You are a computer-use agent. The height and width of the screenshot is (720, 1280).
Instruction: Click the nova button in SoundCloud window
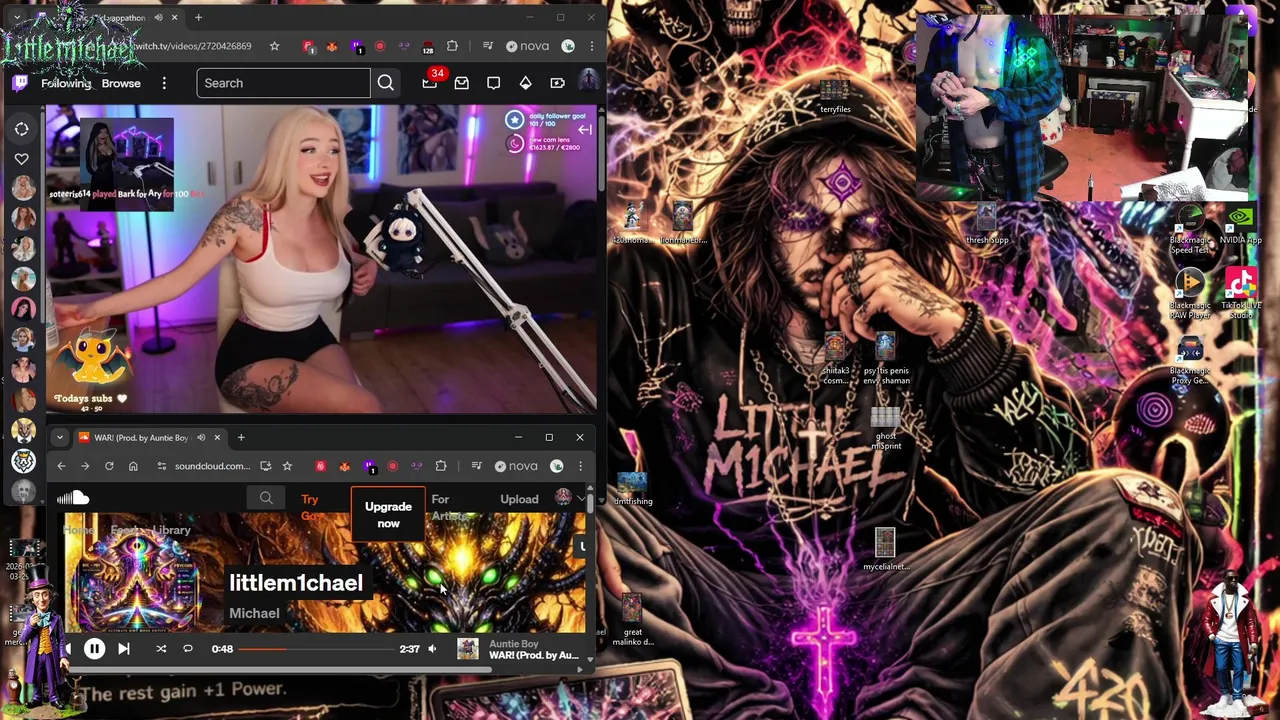click(x=516, y=466)
